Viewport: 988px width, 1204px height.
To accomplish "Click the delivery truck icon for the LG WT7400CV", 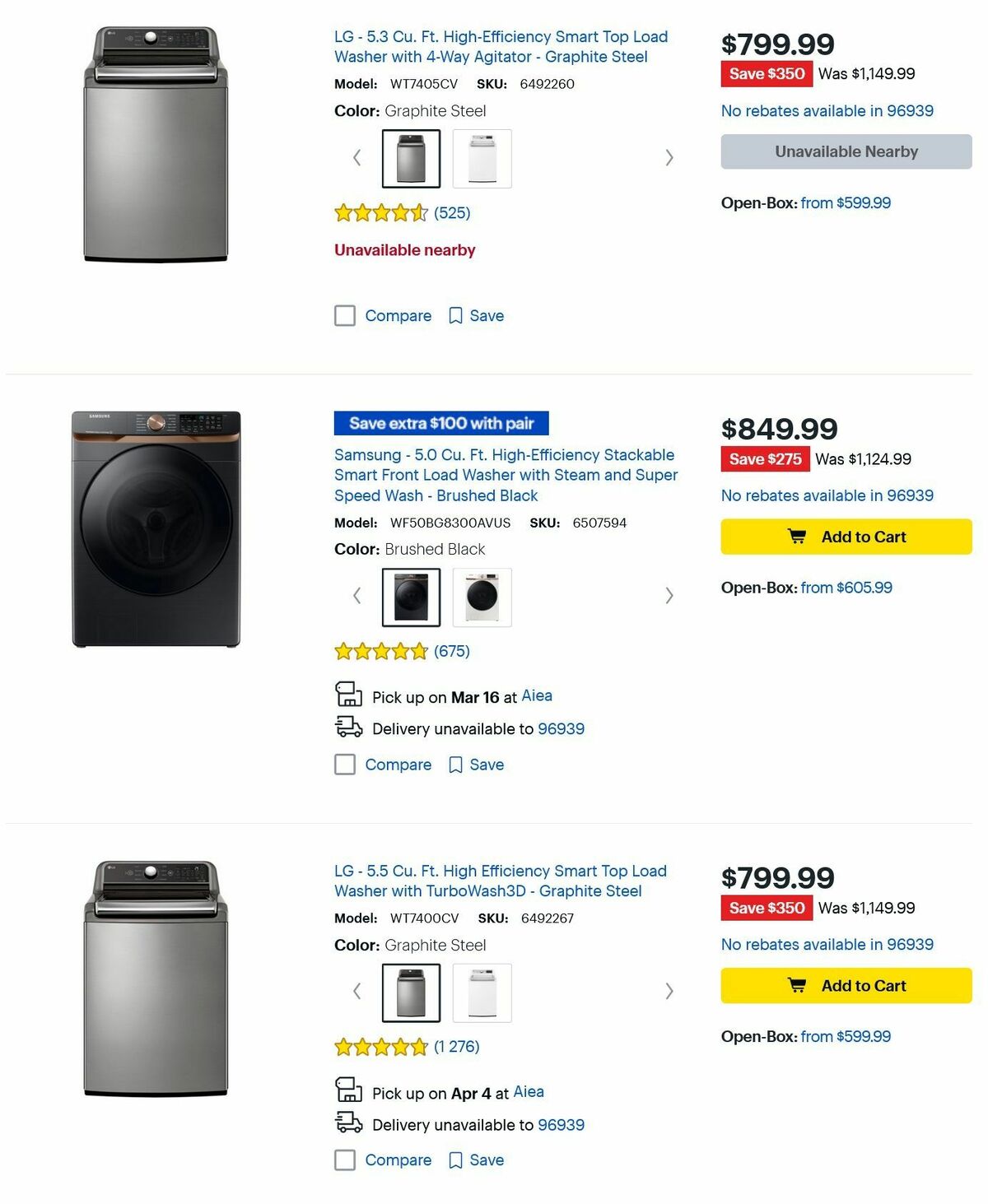I will tap(350, 1123).
